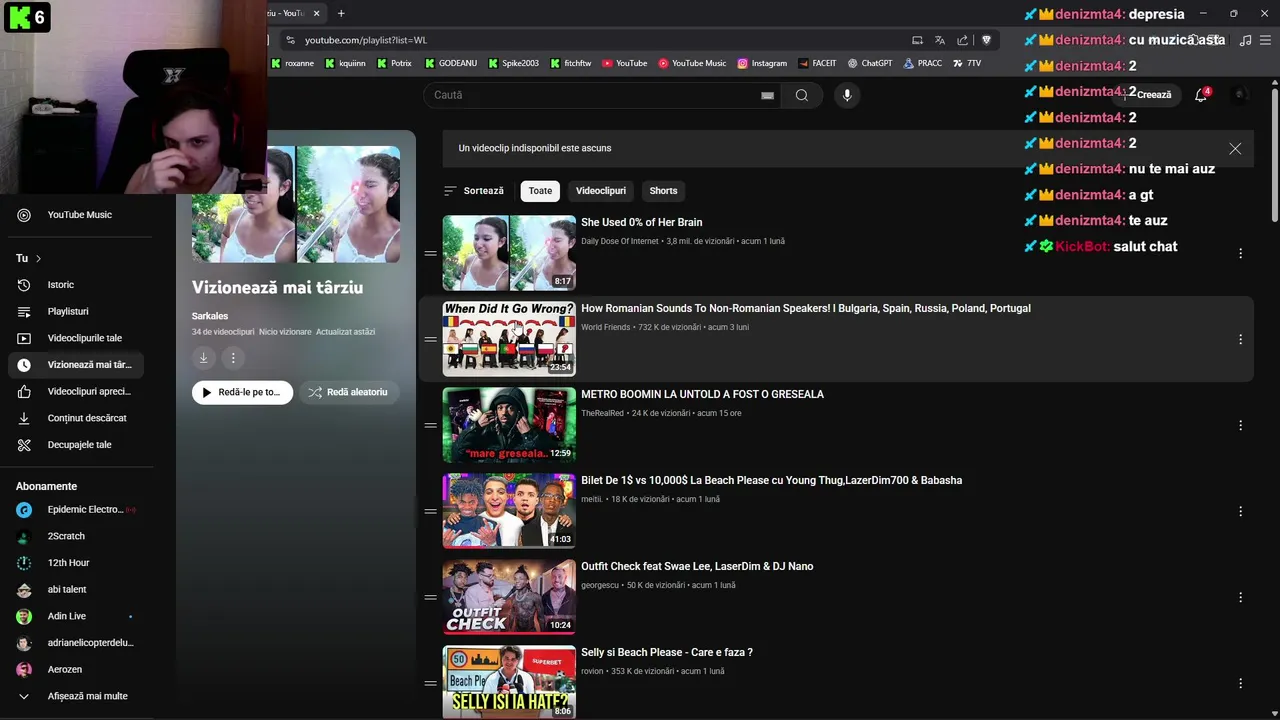Open the roxanne Kick bookmark
The image size is (1280, 720).
click(292, 63)
